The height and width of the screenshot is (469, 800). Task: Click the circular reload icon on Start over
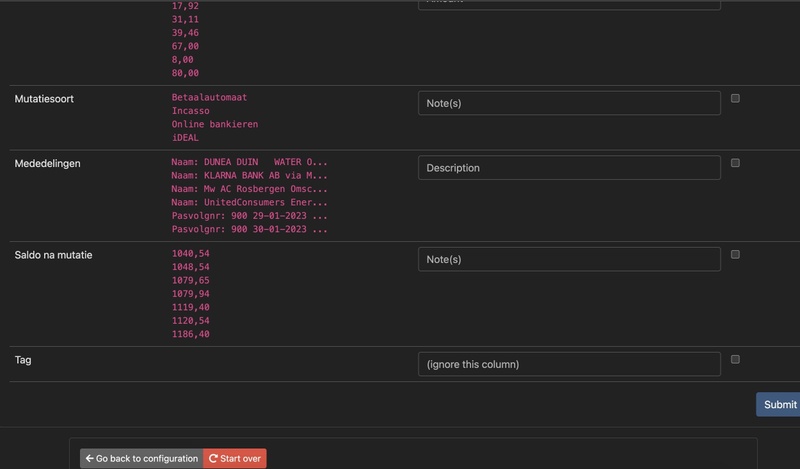tap(213, 458)
